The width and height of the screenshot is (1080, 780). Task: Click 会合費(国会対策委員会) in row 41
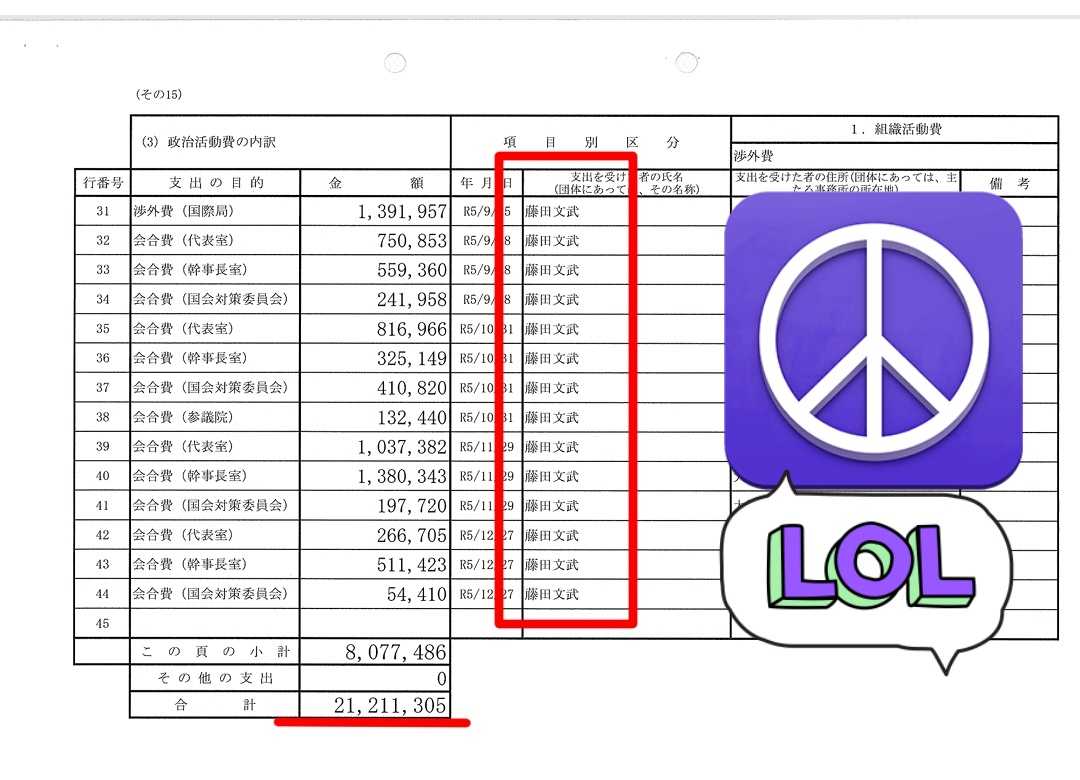click(211, 505)
